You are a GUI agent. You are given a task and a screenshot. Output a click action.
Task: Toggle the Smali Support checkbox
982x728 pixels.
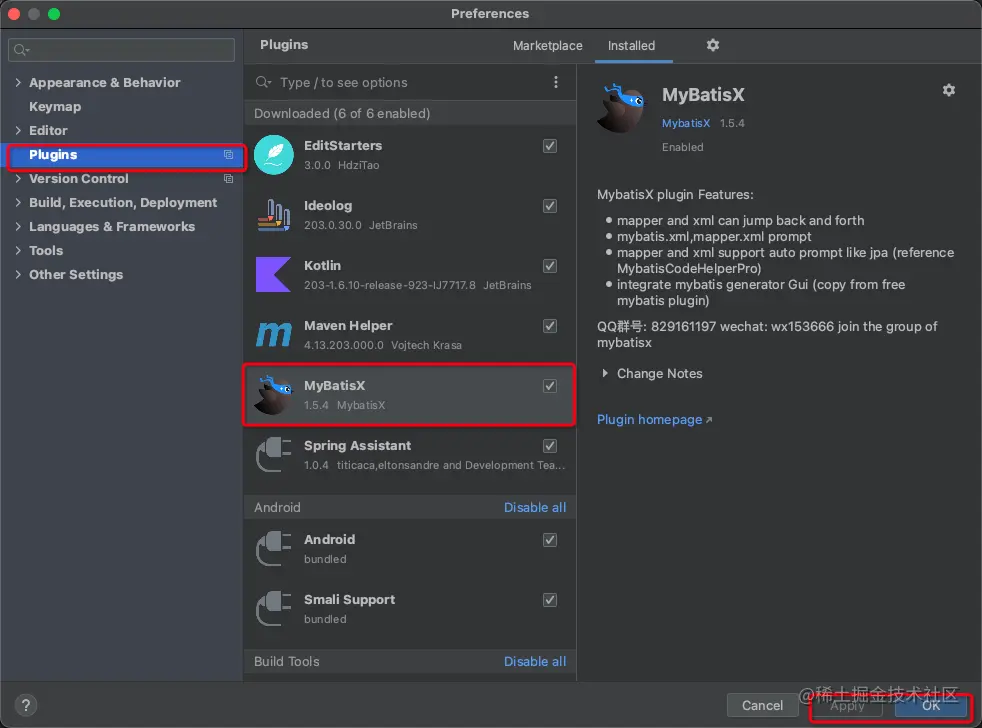coord(550,600)
